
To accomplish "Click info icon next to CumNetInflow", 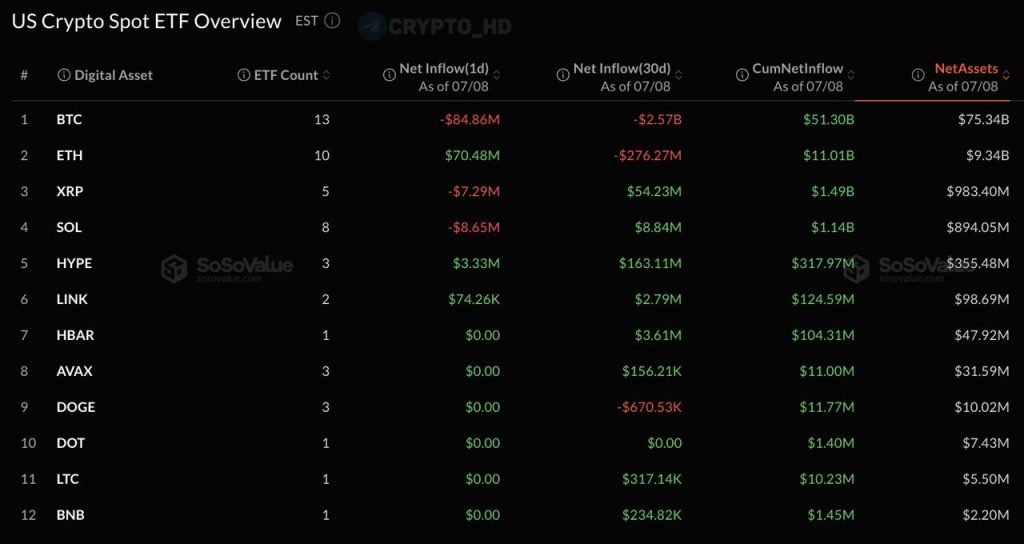I will coord(742,75).
